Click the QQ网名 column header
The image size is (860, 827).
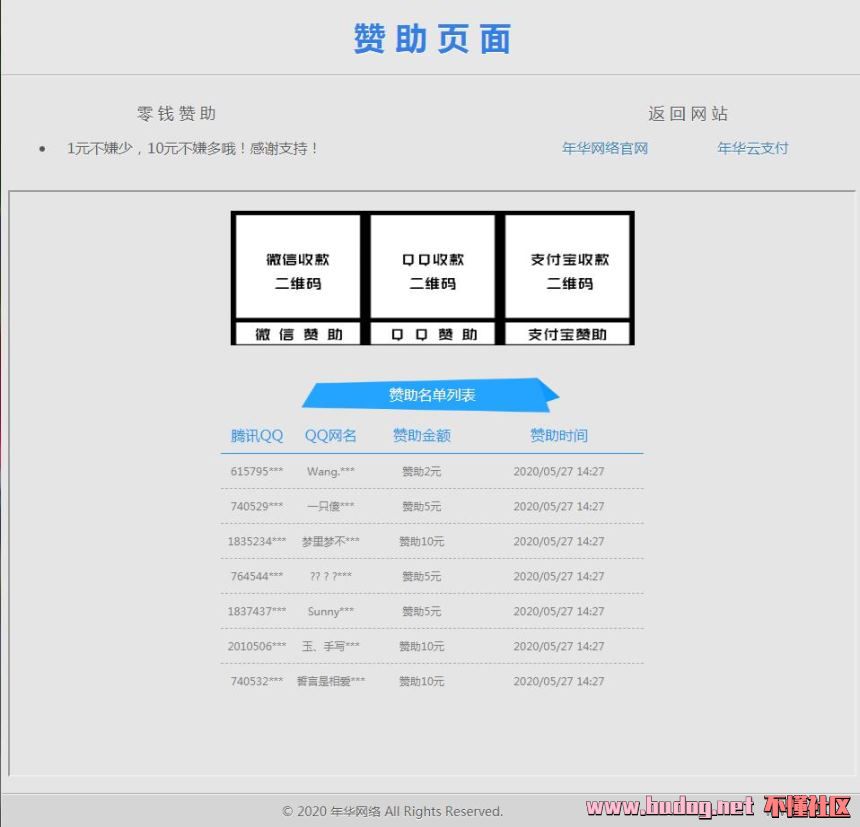pyautogui.click(x=331, y=436)
